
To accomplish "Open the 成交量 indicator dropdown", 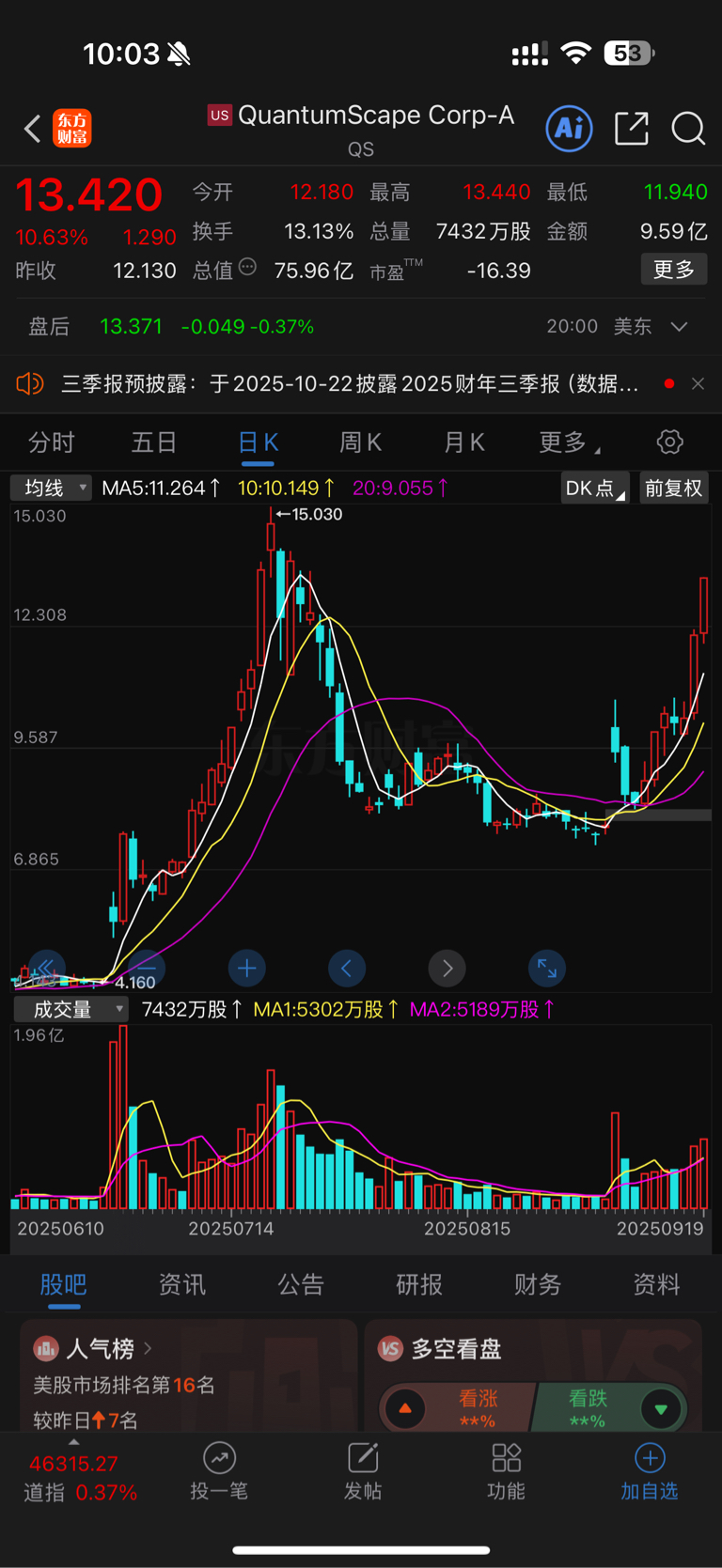I will coord(71,1009).
